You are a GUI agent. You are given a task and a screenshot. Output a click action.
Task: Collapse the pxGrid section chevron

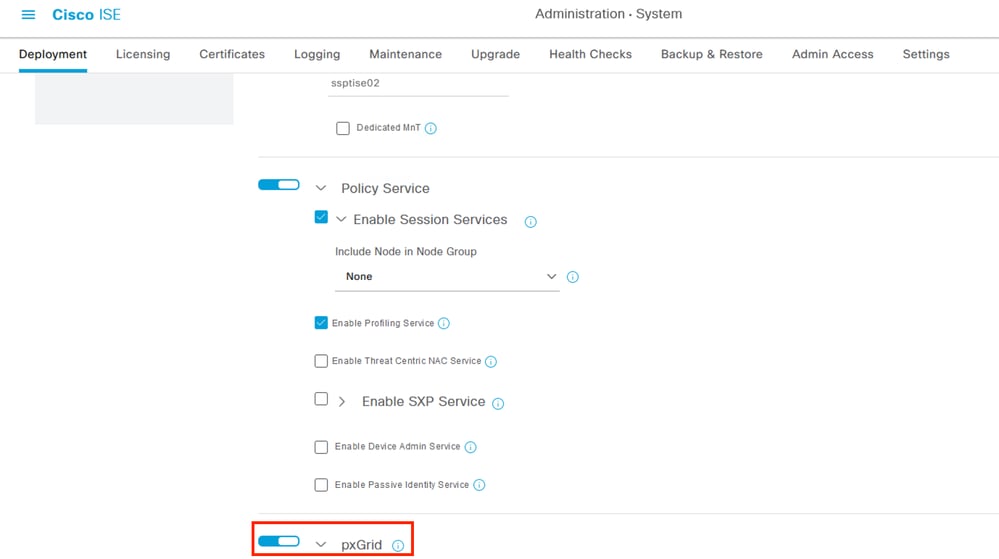320,544
